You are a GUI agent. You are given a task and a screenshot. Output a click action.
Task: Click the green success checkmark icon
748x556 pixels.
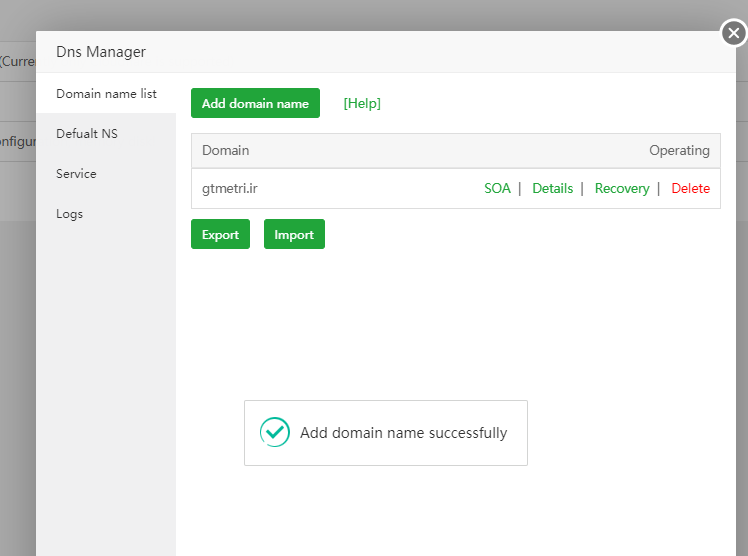coord(274,432)
